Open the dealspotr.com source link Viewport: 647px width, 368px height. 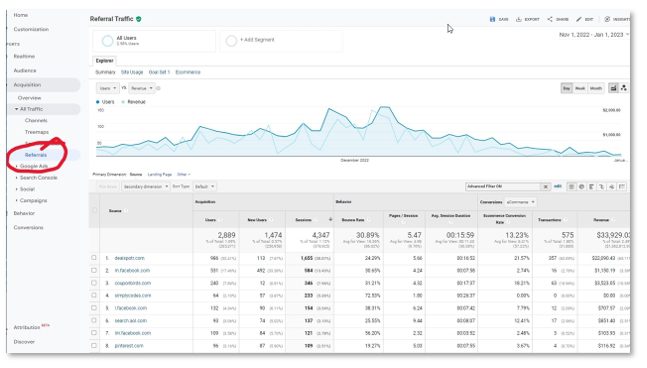pyautogui.click(x=130, y=258)
